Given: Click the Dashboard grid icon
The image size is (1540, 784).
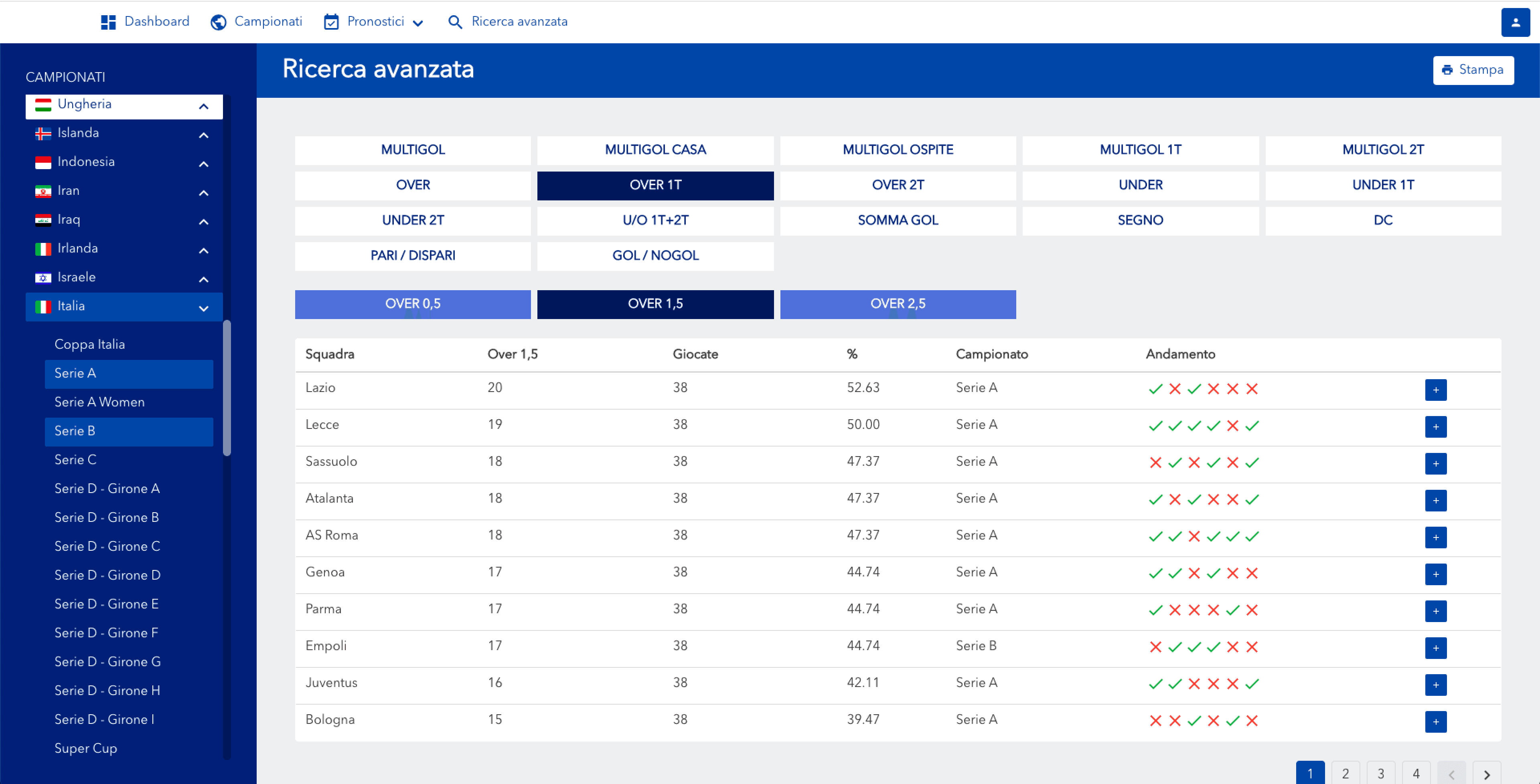Looking at the screenshot, I should [108, 22].
